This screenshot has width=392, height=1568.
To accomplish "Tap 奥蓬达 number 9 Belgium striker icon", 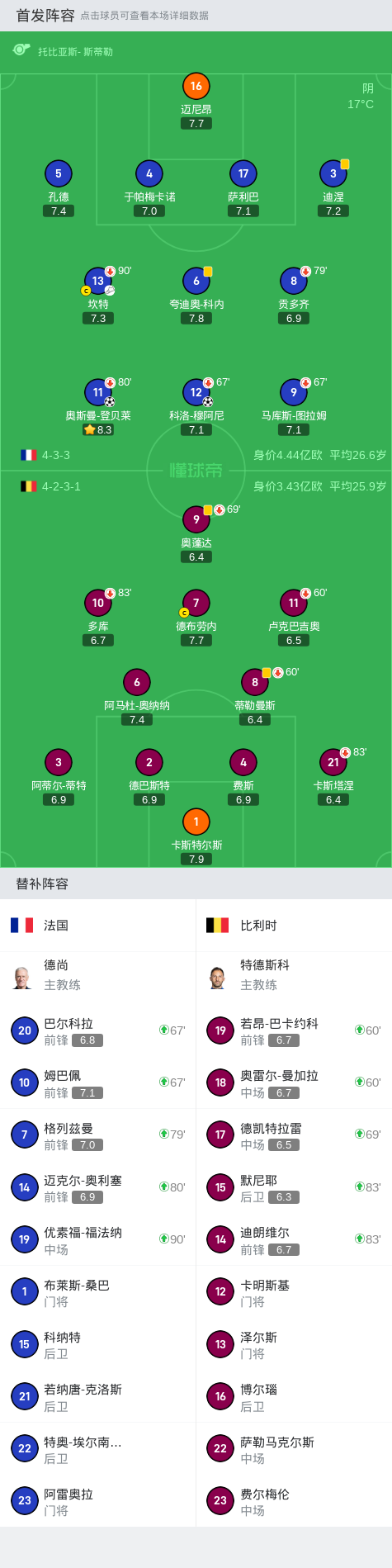I will pyautogui.click(x=196, y=519).
